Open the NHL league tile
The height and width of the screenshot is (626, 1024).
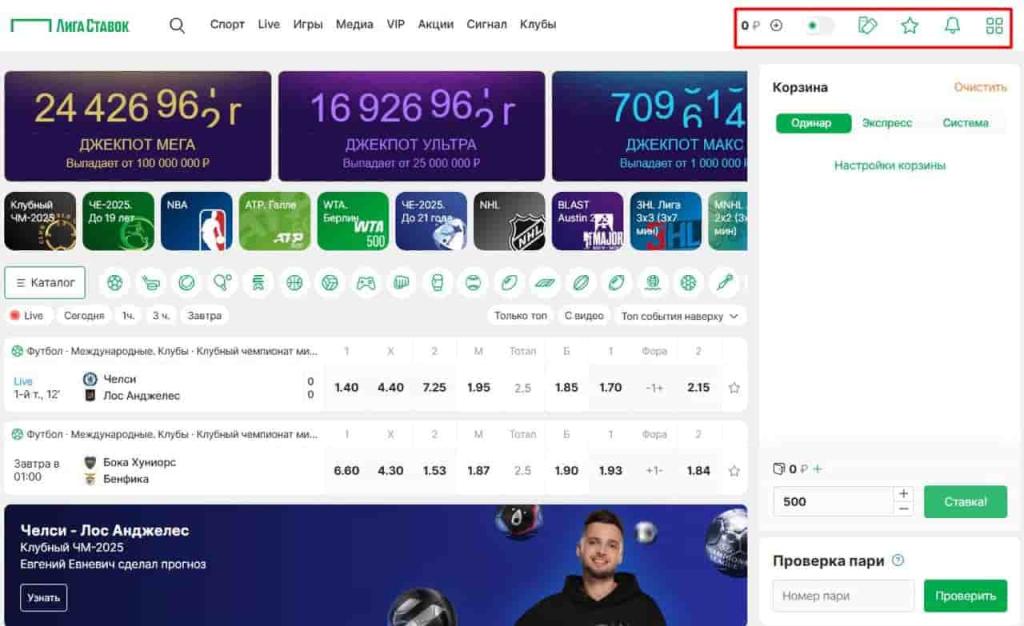click(509, 221)
